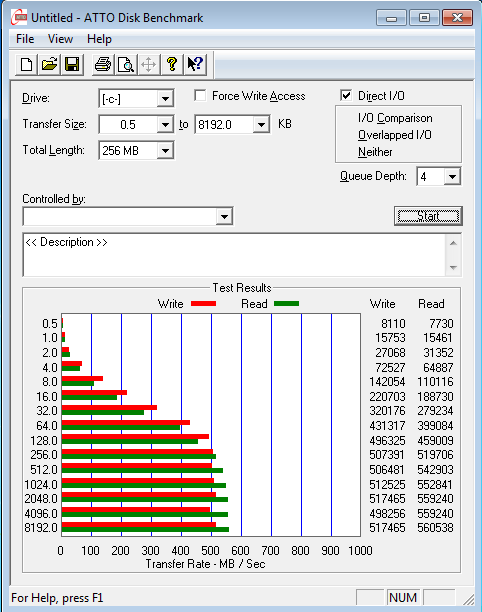Screen dimensions: 482x612
Task: Open Print Preview toolbar icon
Action: pyautogui.click(x=126, y=64)
